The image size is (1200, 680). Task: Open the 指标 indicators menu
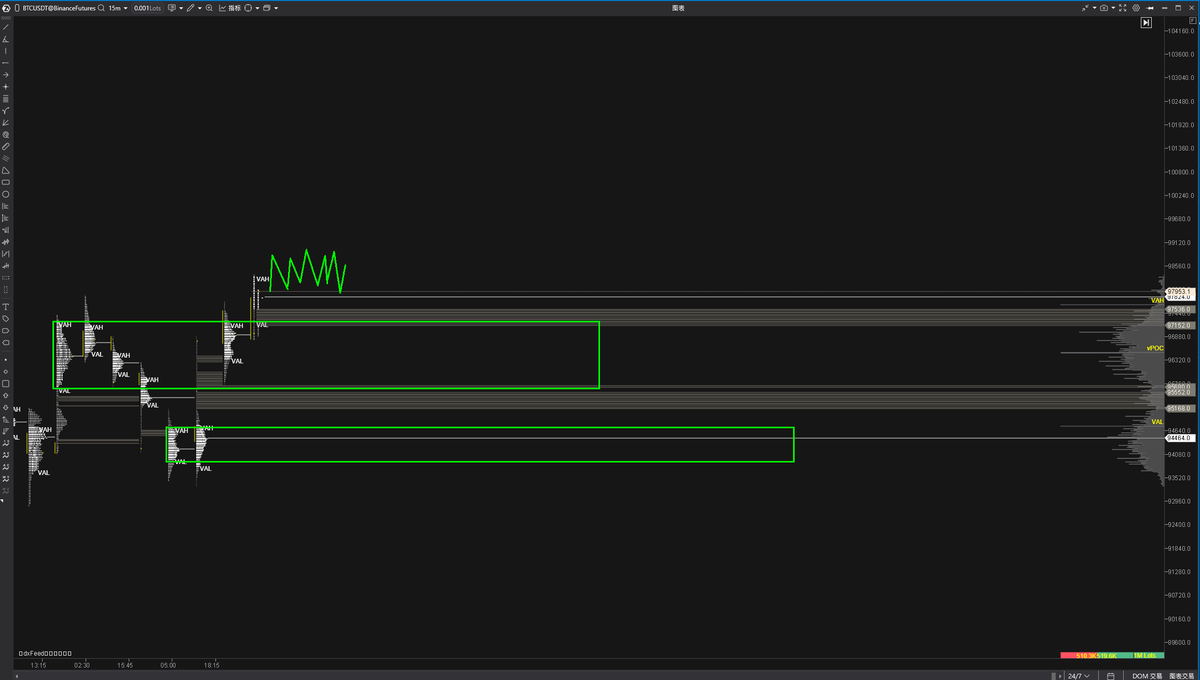pyautogui.click(x=229, y=8)
